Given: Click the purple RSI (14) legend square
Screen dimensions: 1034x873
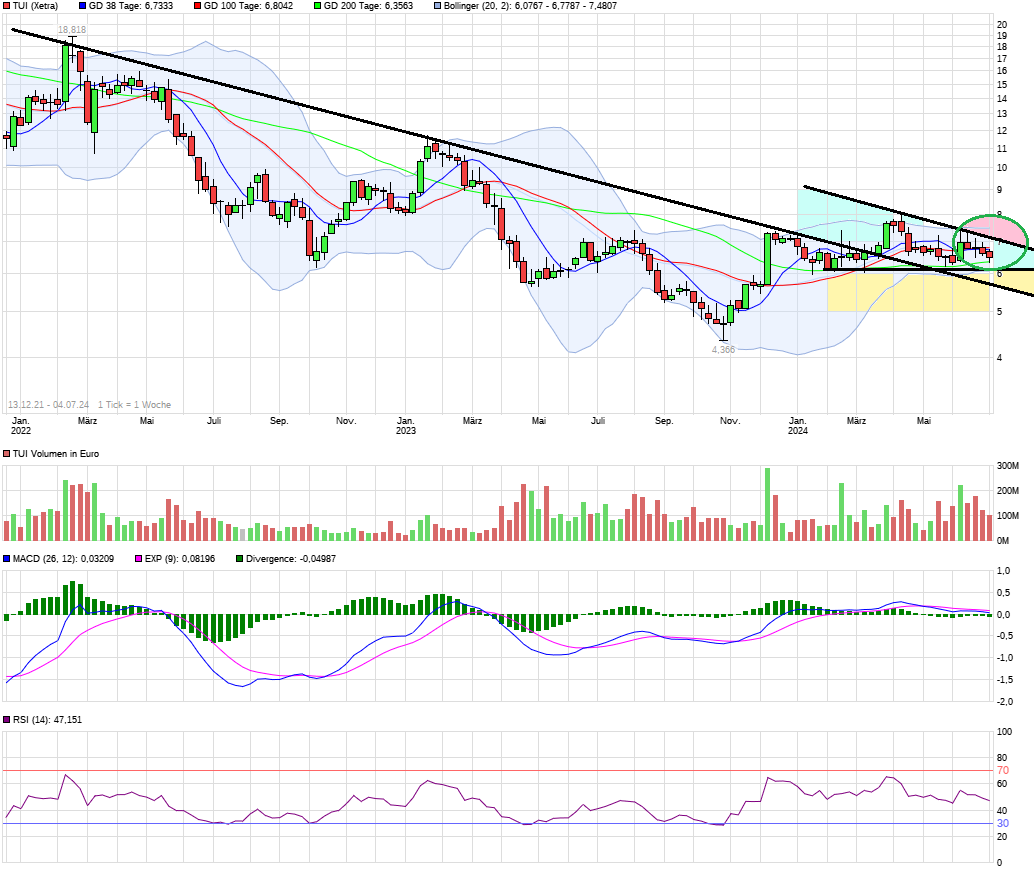Looking at the screenshot, I should (x=7, y=720).
